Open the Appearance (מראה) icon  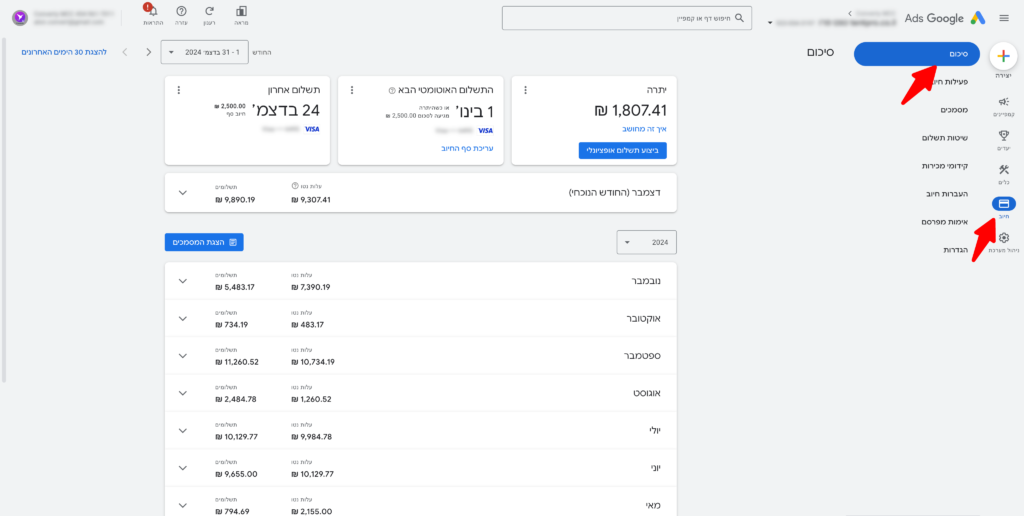coord(241,13)
